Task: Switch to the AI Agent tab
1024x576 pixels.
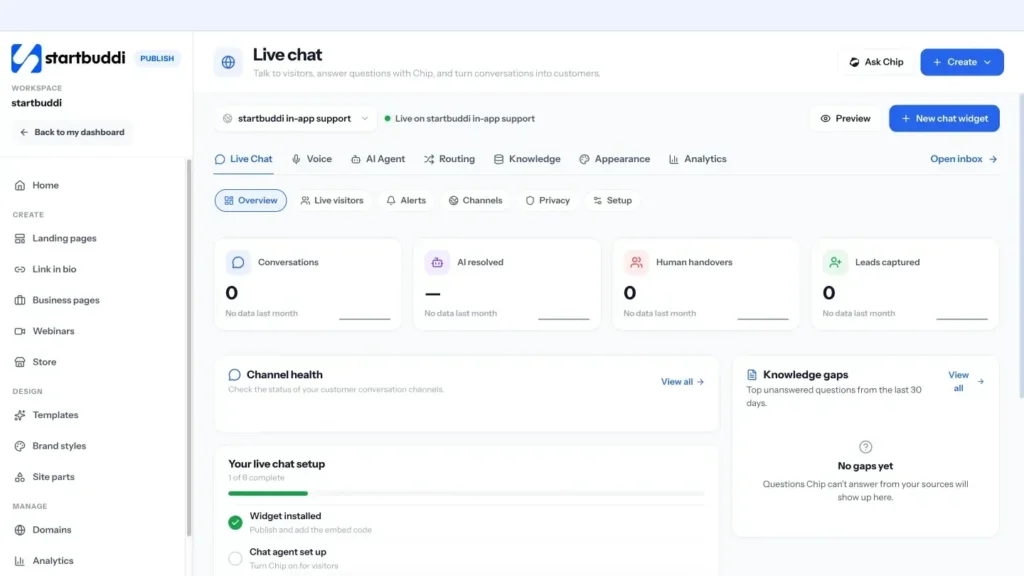Action: click(x=377, y=159)
